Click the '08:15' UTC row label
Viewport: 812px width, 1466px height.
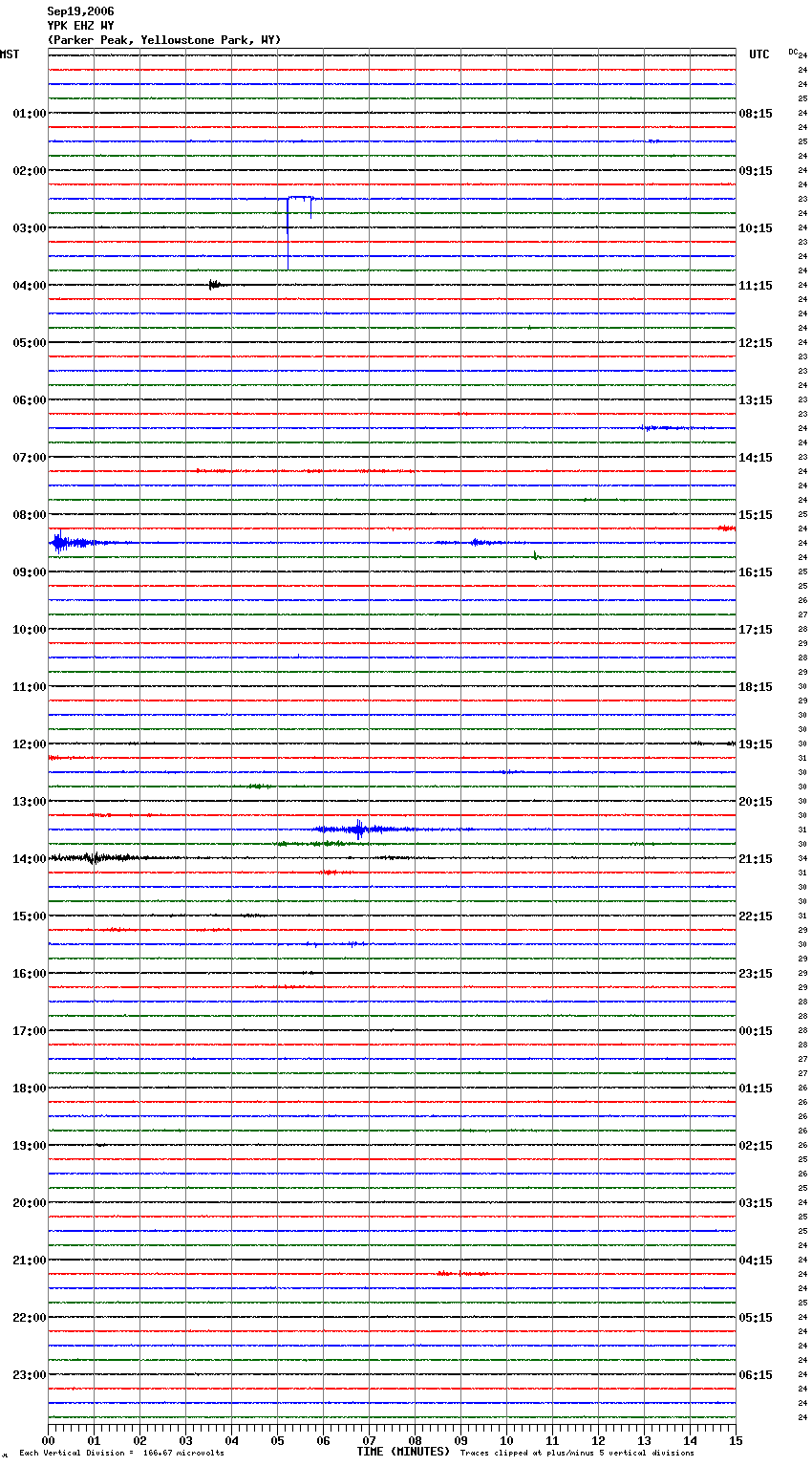(756, 114)
